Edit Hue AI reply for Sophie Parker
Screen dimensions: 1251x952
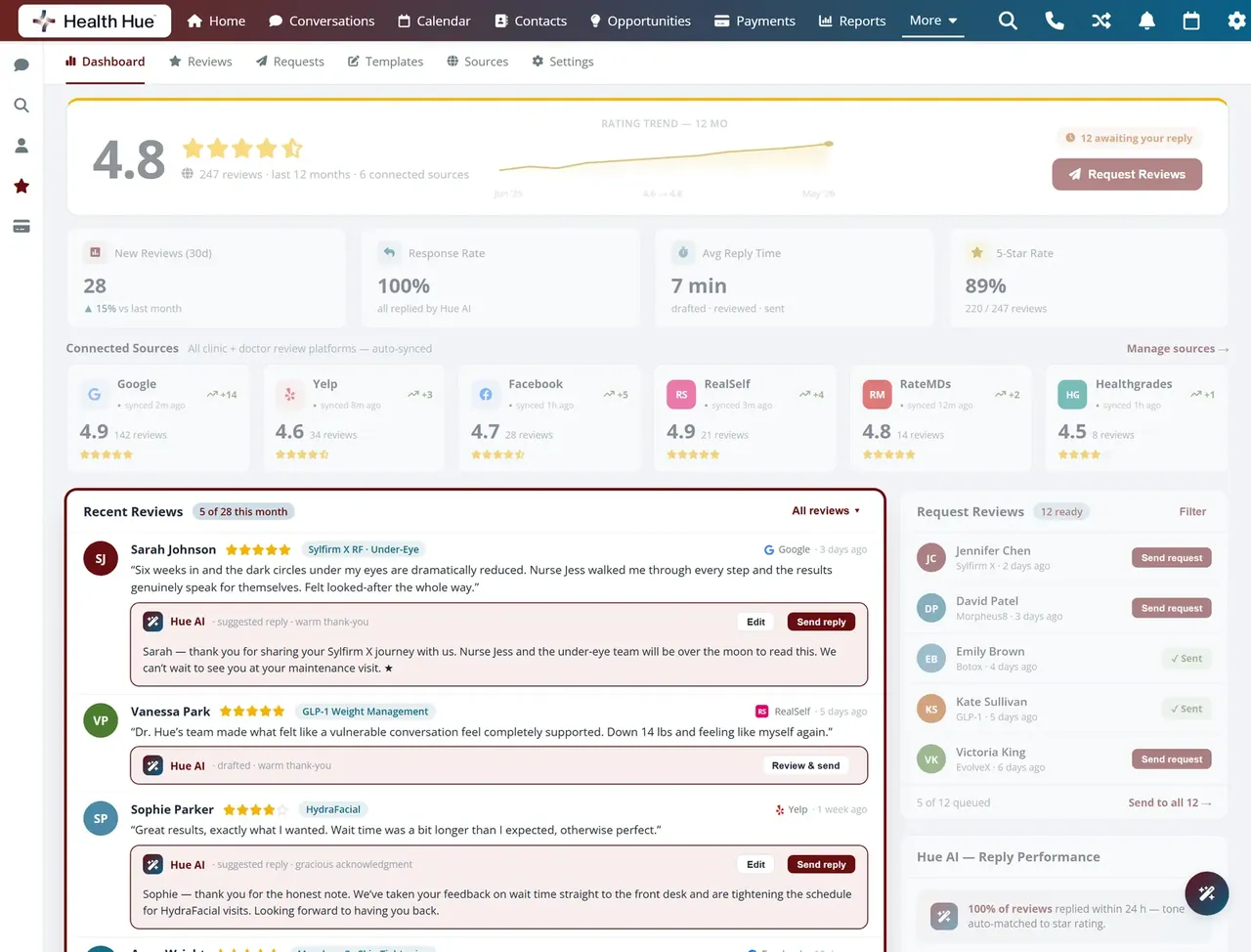point(755,864)
